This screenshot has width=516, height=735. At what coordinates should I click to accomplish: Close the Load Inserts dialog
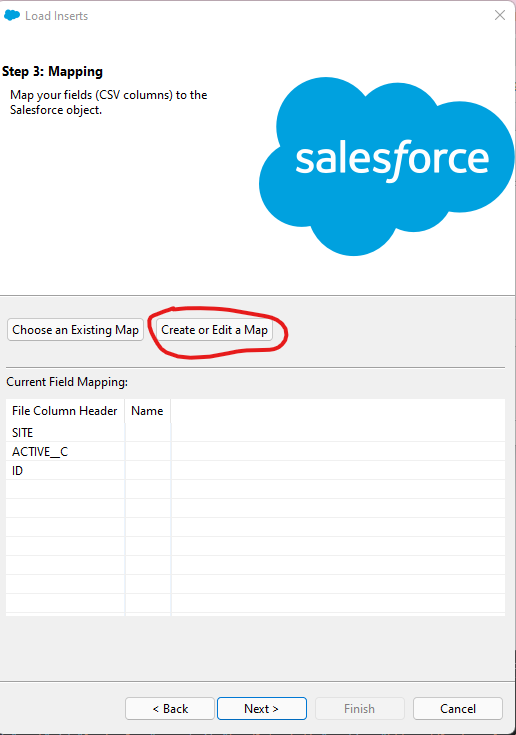(500, 15)
